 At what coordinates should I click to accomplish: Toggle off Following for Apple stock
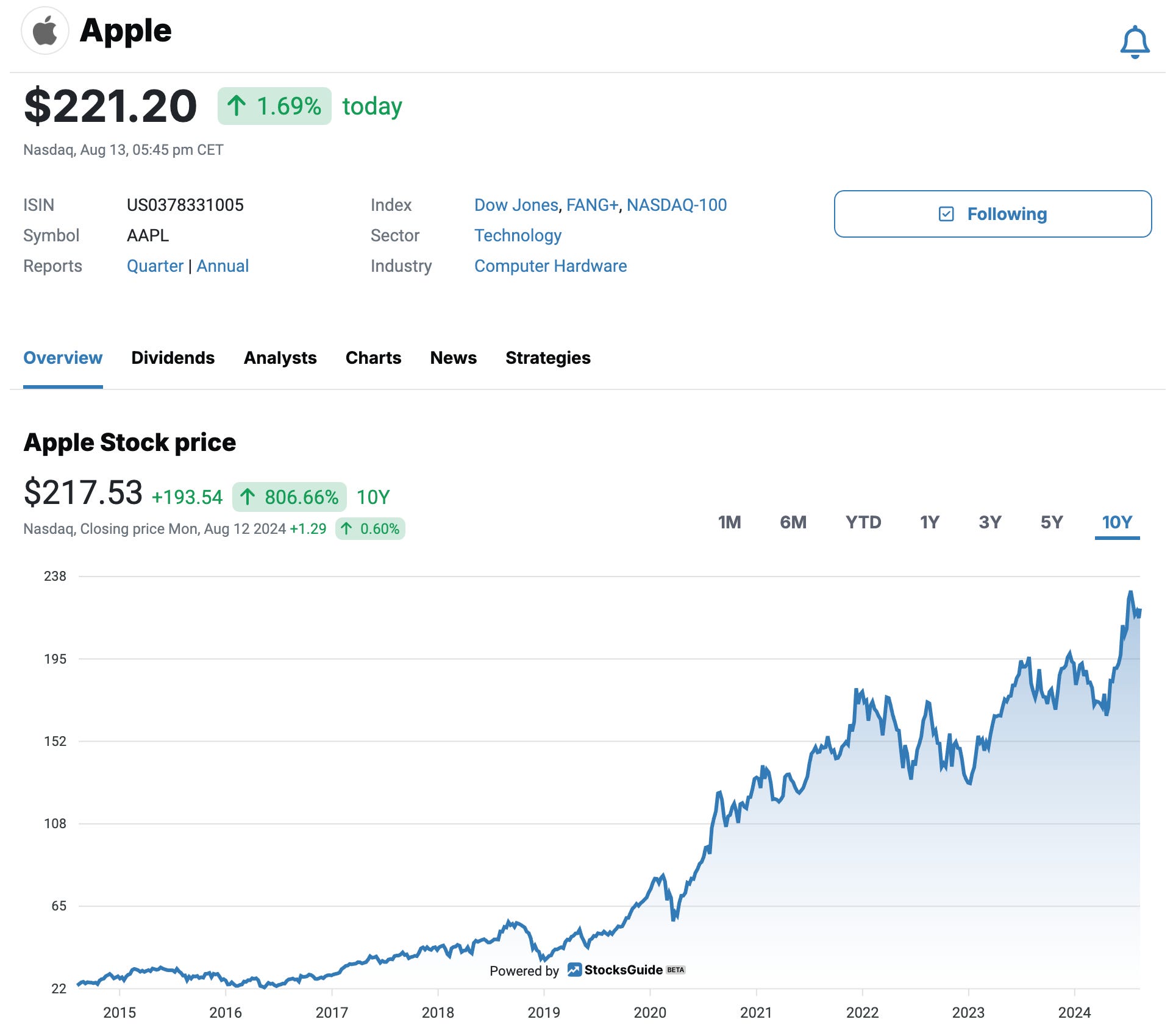tap(993, 214)
